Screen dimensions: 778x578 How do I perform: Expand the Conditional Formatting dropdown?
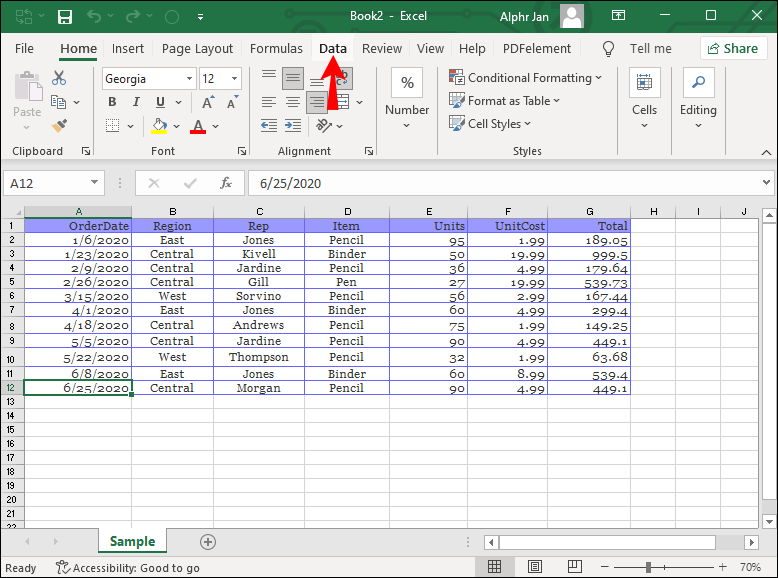click(x=527, y=78)
